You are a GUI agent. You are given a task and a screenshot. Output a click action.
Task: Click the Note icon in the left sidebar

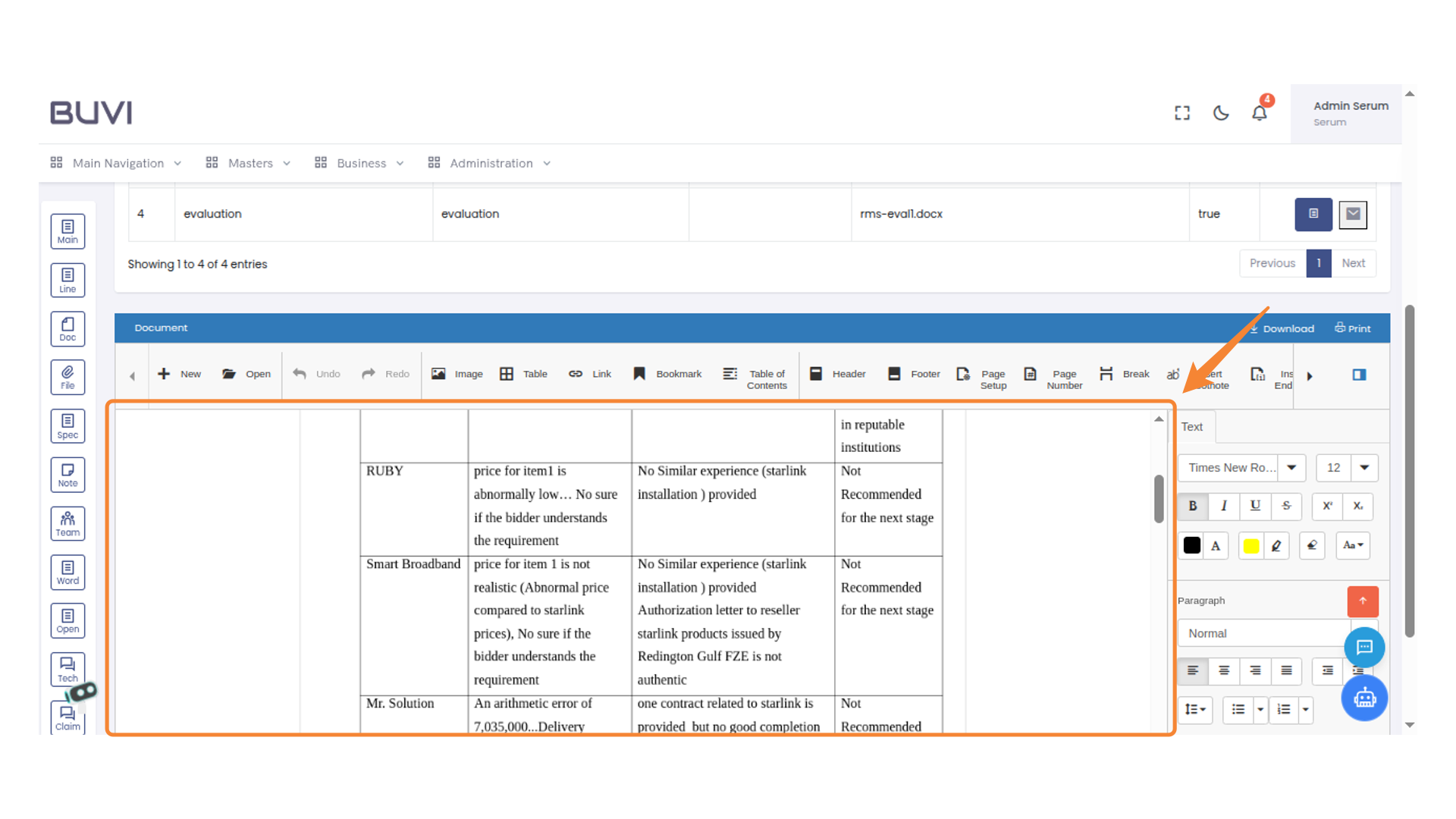67,475
